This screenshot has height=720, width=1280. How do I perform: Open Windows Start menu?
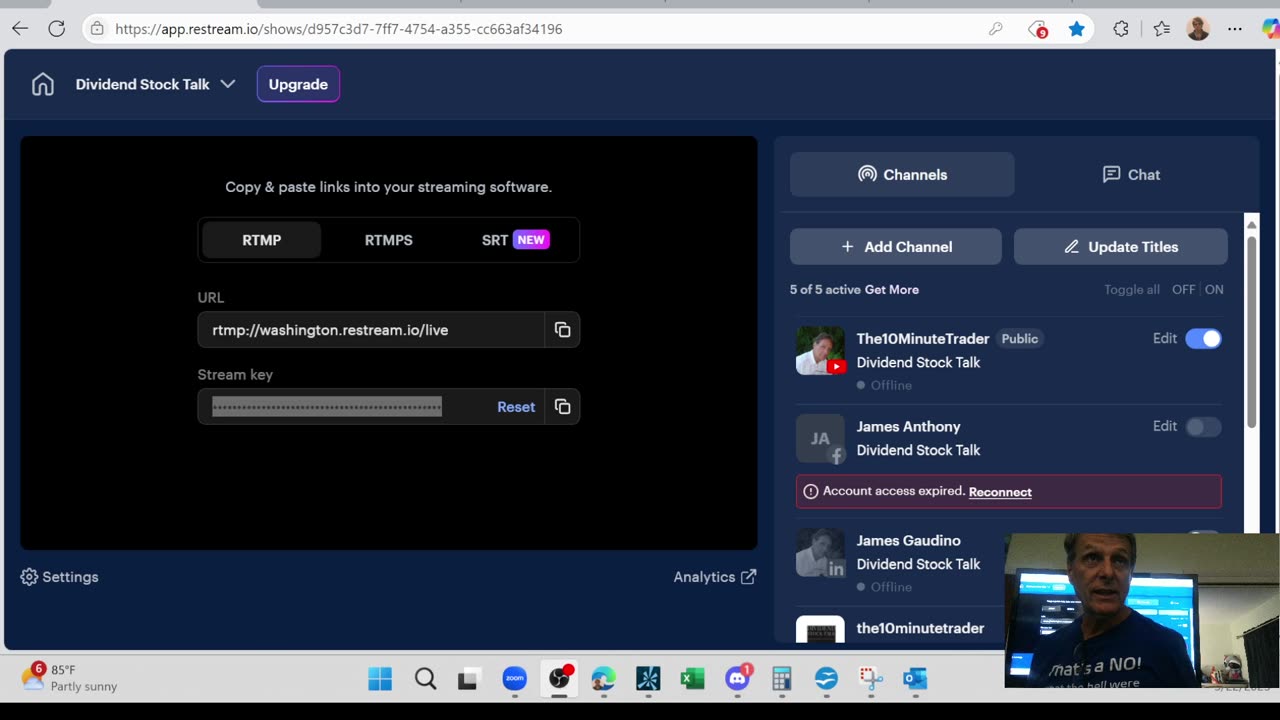tap(380, 680)
